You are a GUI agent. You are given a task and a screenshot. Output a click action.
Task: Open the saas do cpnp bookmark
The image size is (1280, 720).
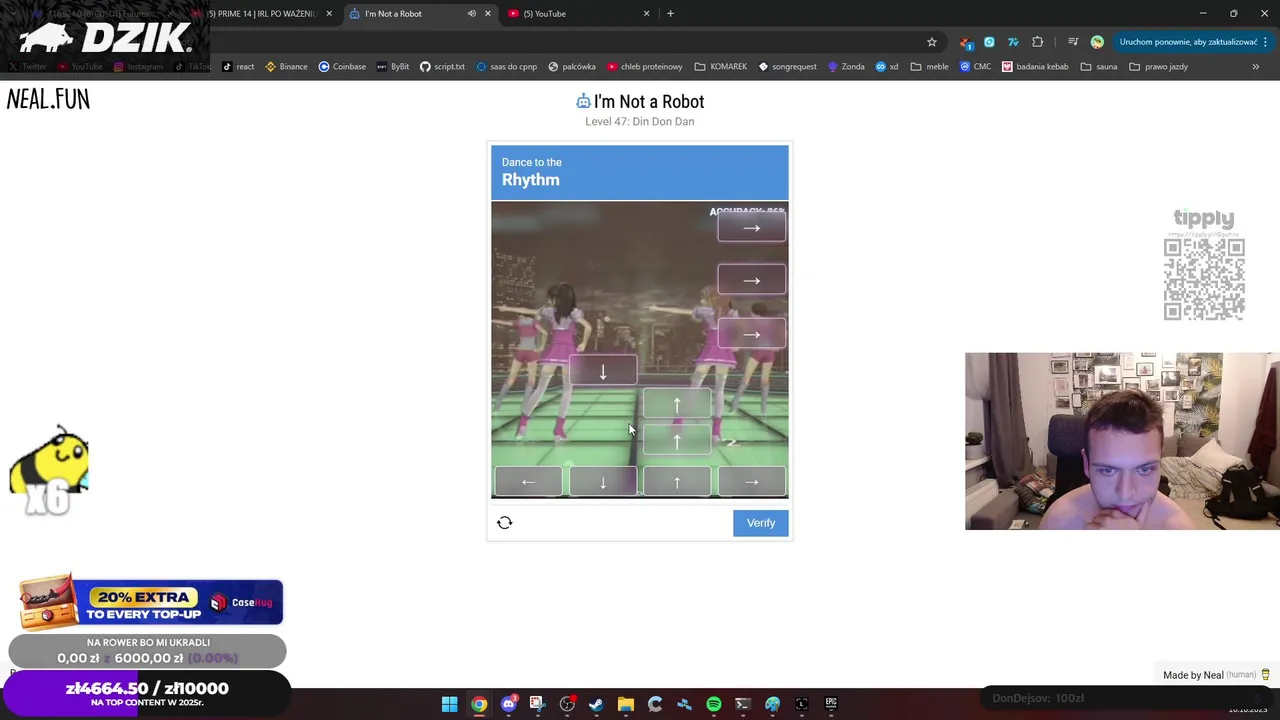pyautogui.click(x=506, y=67)
